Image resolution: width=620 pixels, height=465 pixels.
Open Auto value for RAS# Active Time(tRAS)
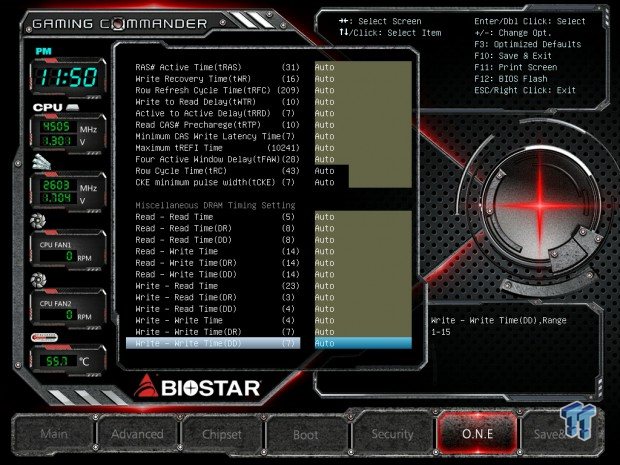pyautogui.click(x=363, y=67)
